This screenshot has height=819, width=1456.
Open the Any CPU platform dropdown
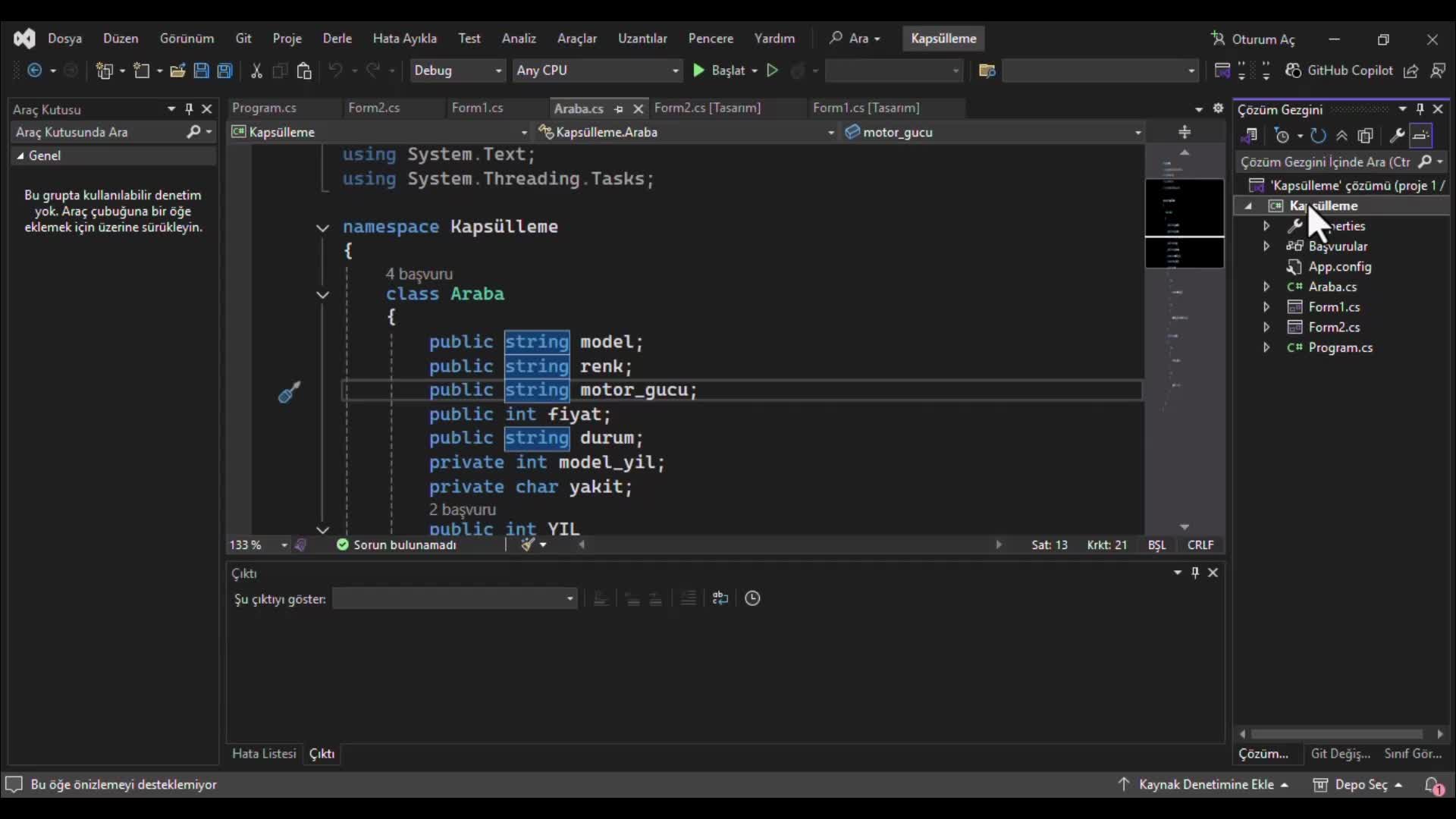pos(598,71)
